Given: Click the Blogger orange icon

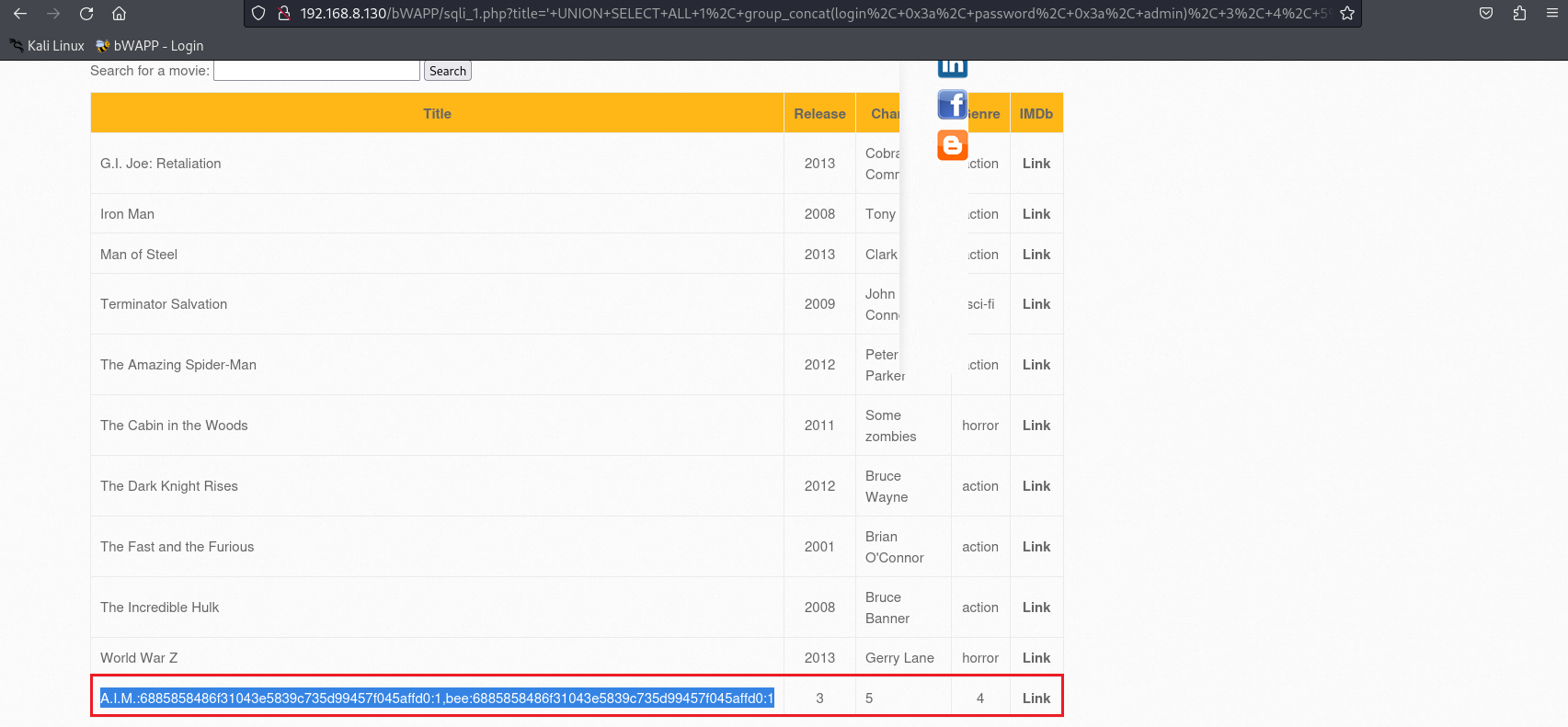Looking at the screenshot, I should 953,145.
